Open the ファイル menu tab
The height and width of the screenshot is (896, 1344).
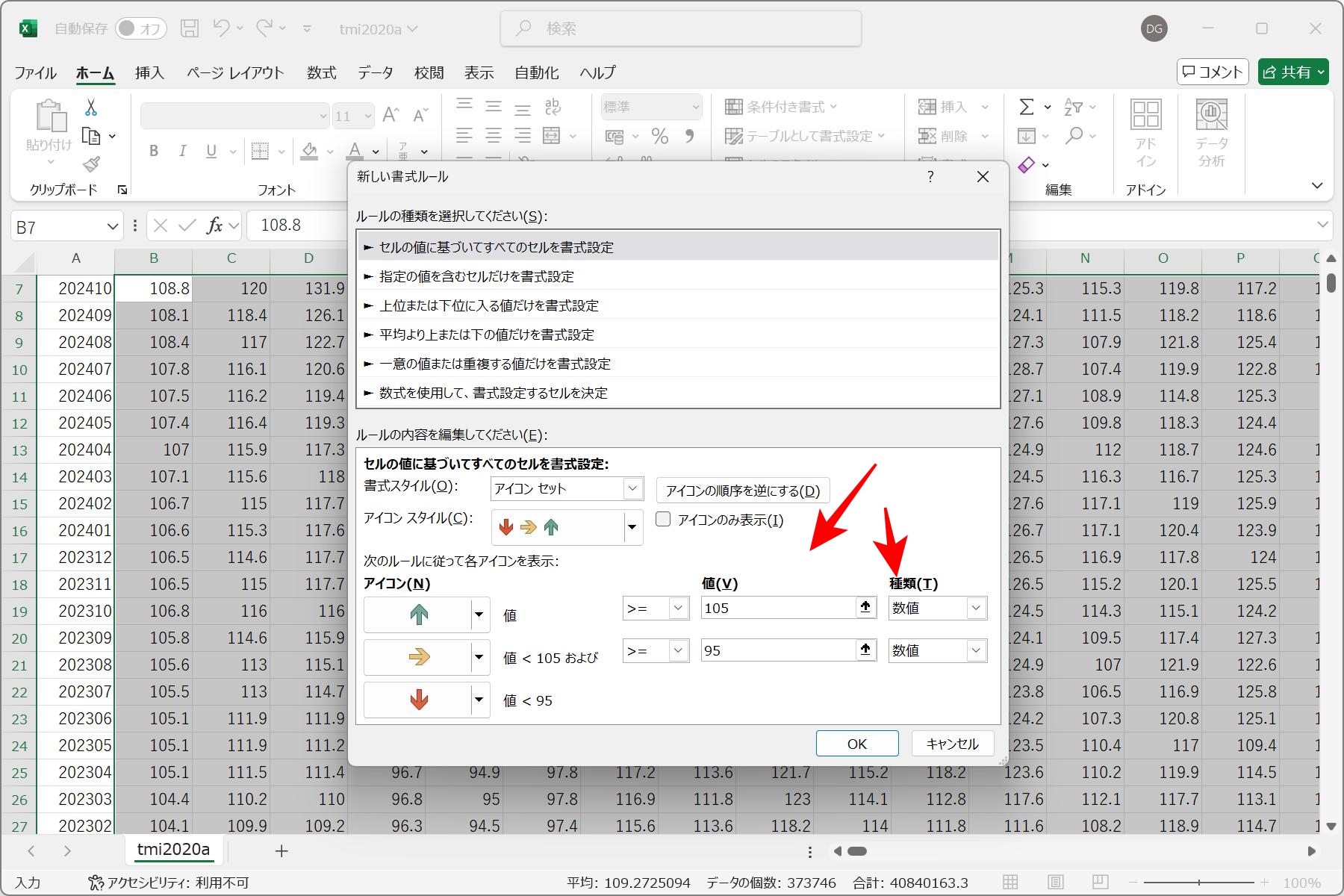pyautogui.click(x=35, y=72)
